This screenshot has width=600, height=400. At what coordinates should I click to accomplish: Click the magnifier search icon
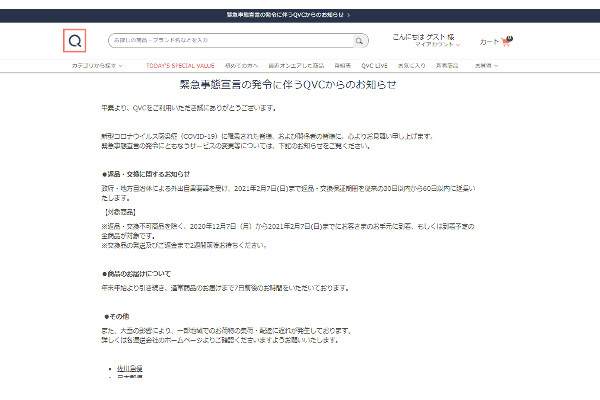coord(361,40)
